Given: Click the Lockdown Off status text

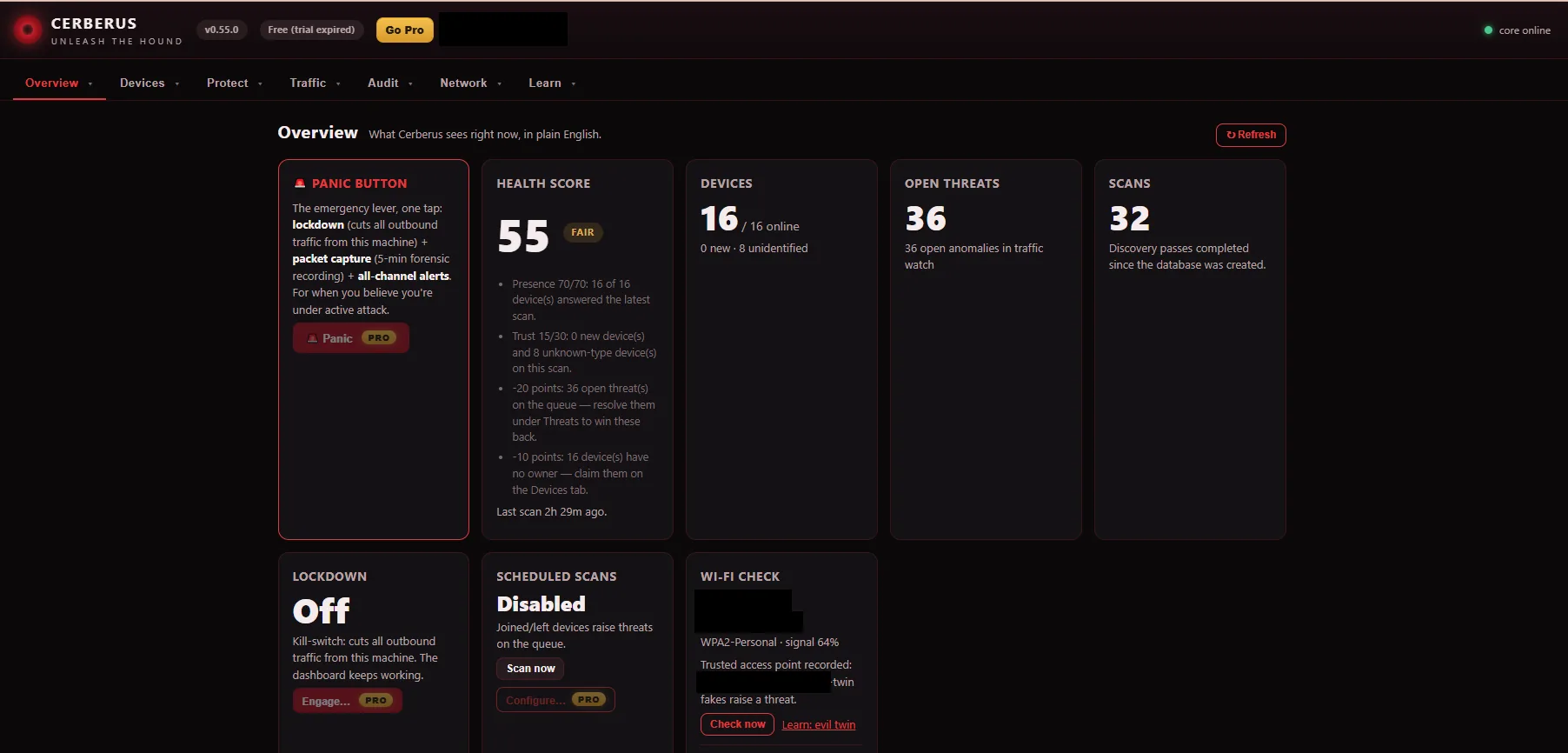Looking at the screenshot, I should 322,611.
